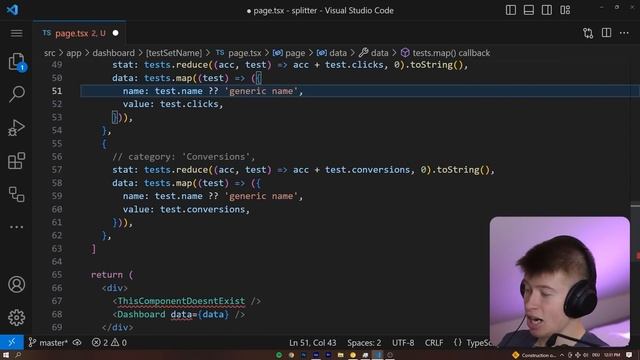
Task: Click publish to cloud icon in status bar
Action: [x=77, y=342]
